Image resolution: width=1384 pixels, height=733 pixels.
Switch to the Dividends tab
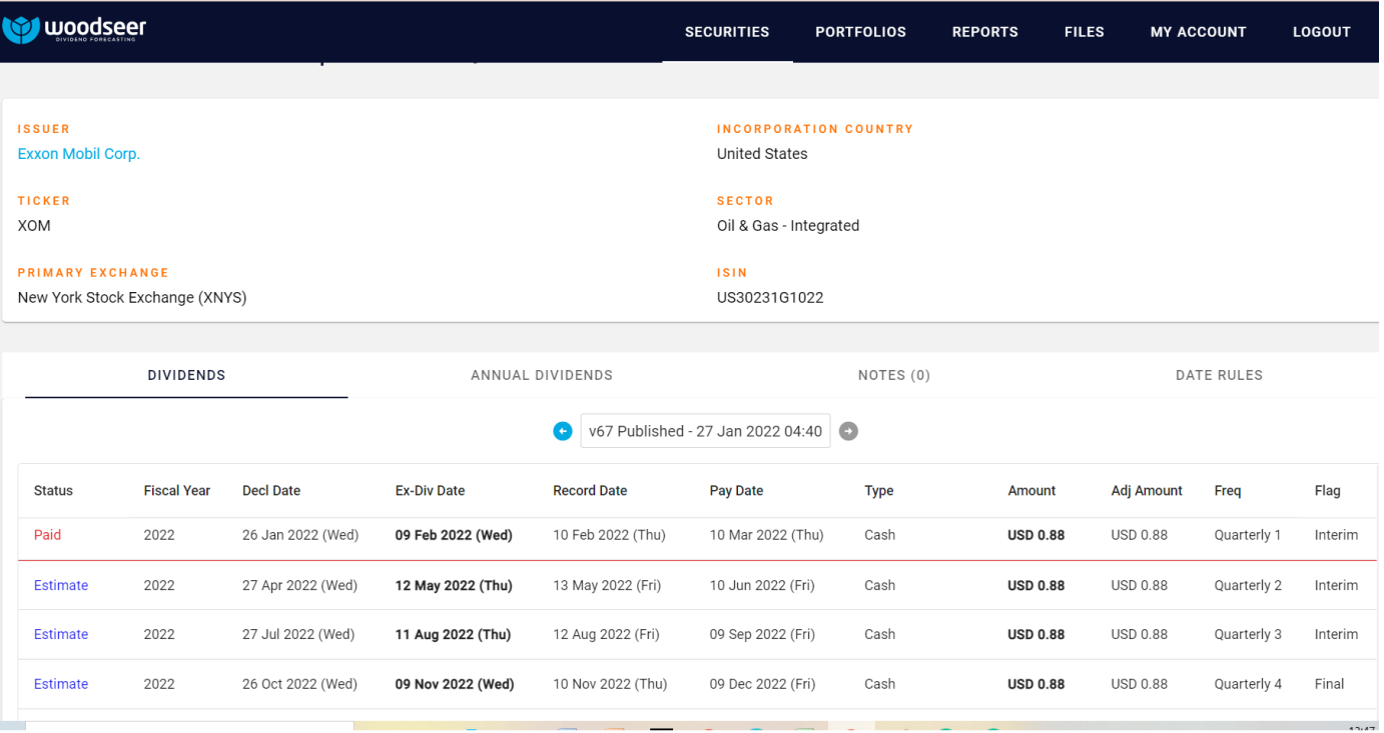(187, 375)
